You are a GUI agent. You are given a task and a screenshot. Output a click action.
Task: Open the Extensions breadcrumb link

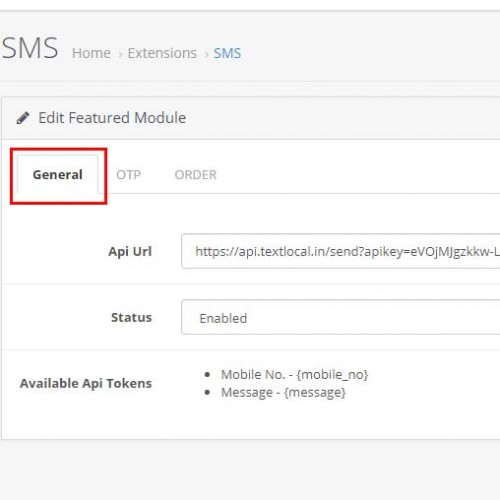click(162, 53)
